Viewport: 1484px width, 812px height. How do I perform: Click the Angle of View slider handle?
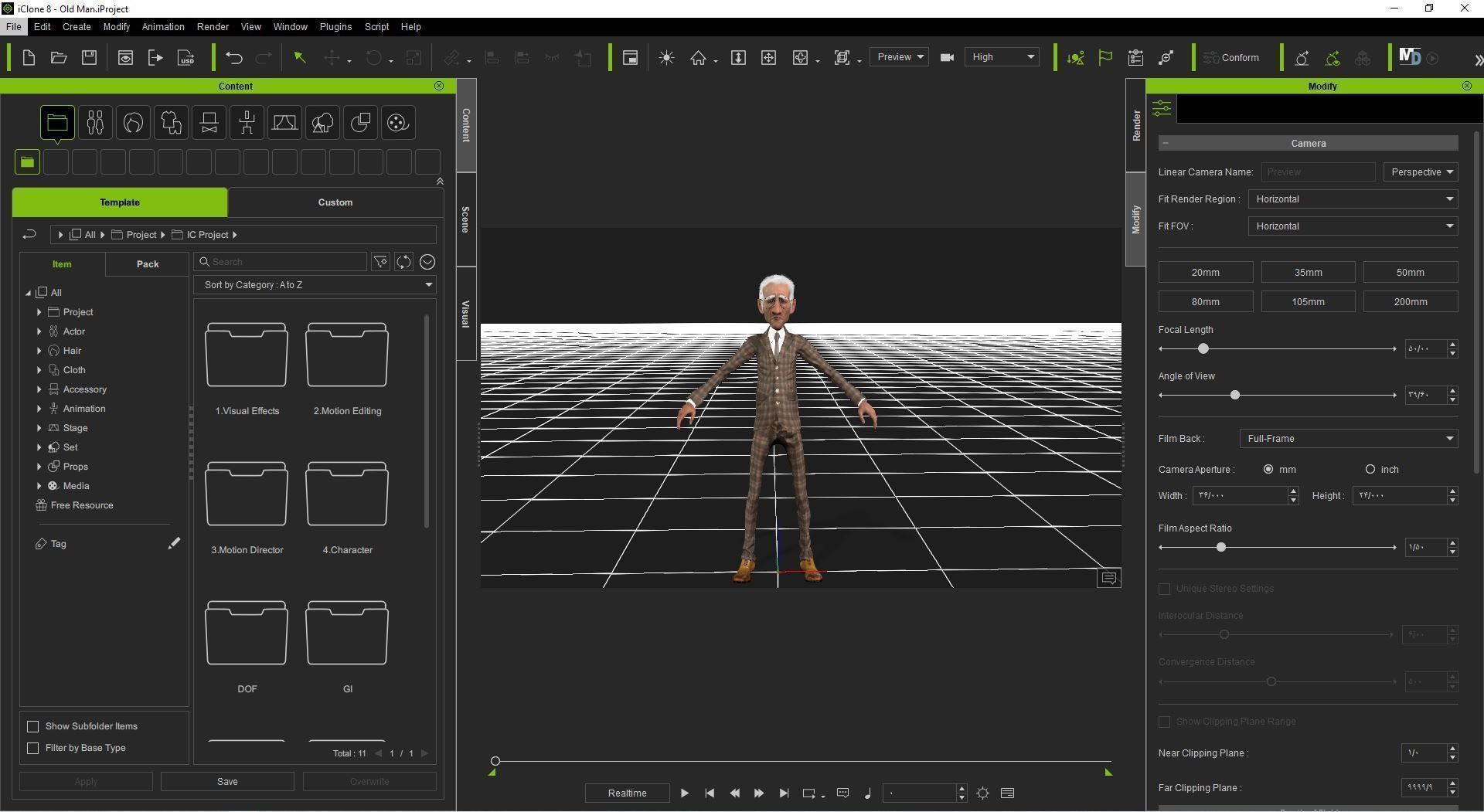point(1234,396)
